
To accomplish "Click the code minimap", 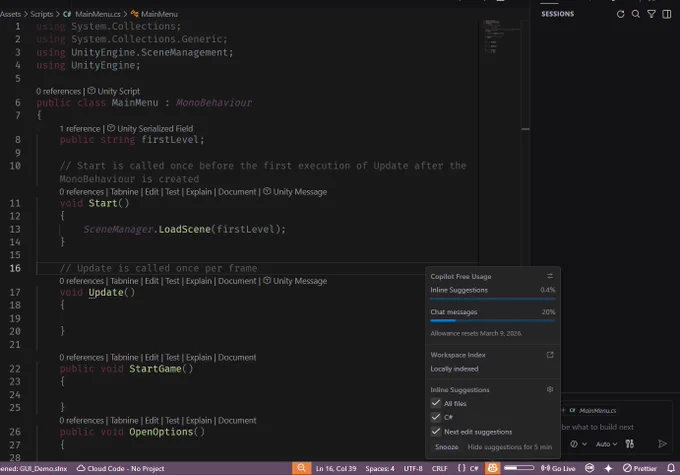I will [502, 37].
